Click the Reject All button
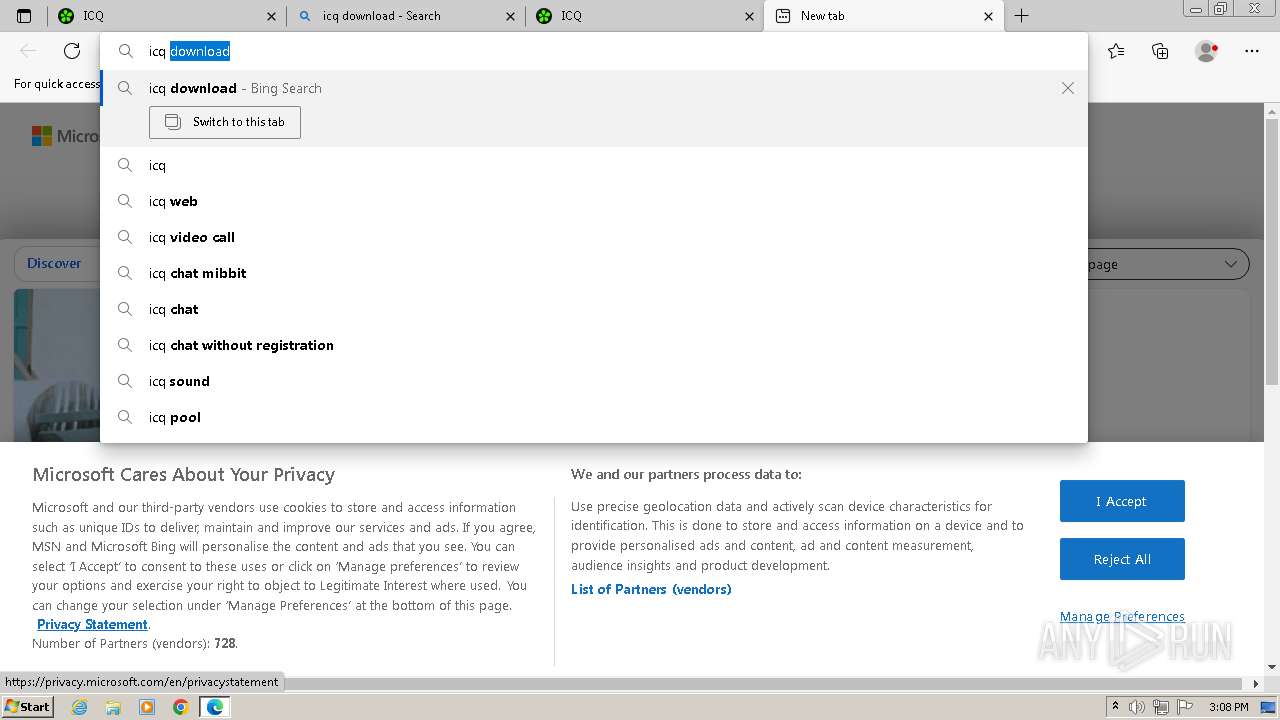Screen dimensions: 1280x720 [x=1122, y=559]
